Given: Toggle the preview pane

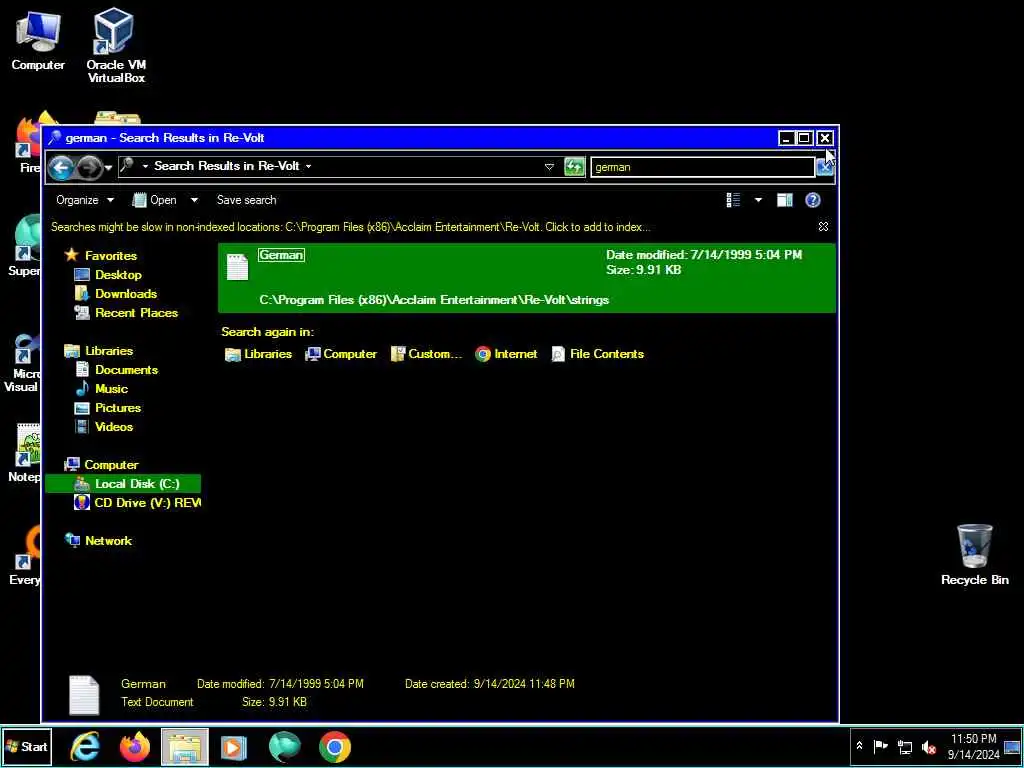Looking at the screenshot, I should [785, 200].
